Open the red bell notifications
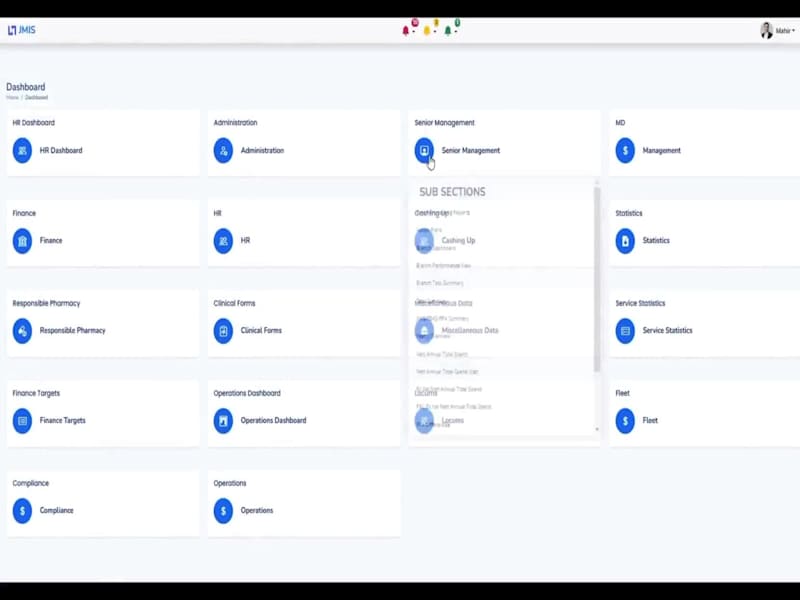This screenshot has width=800, height=600. pos(406,31)
